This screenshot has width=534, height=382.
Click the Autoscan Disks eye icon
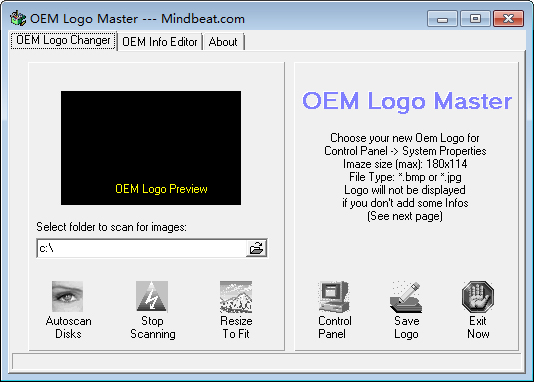pyautogui.click(x=67, y=296)
